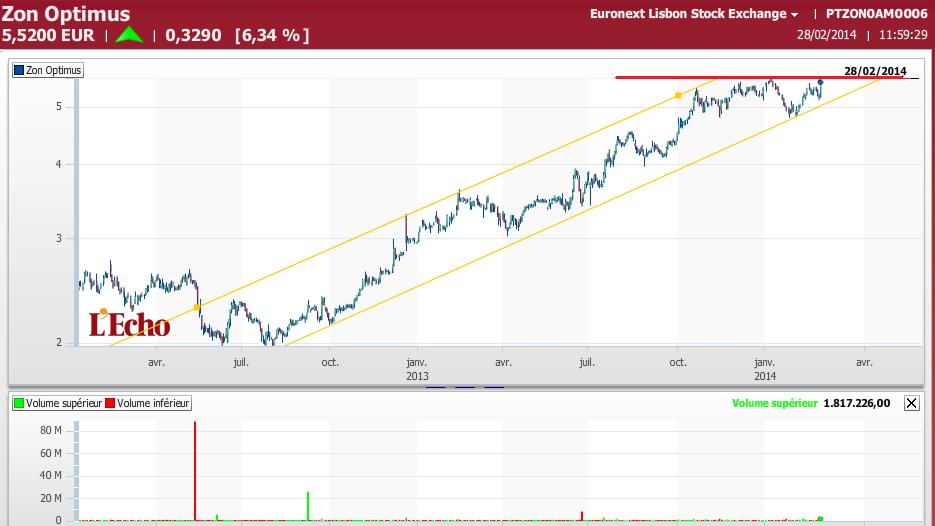Click the 11:59:29 timestamp
Screen dimensions: 935x526
pyautogui.click(x=903, y=35)
